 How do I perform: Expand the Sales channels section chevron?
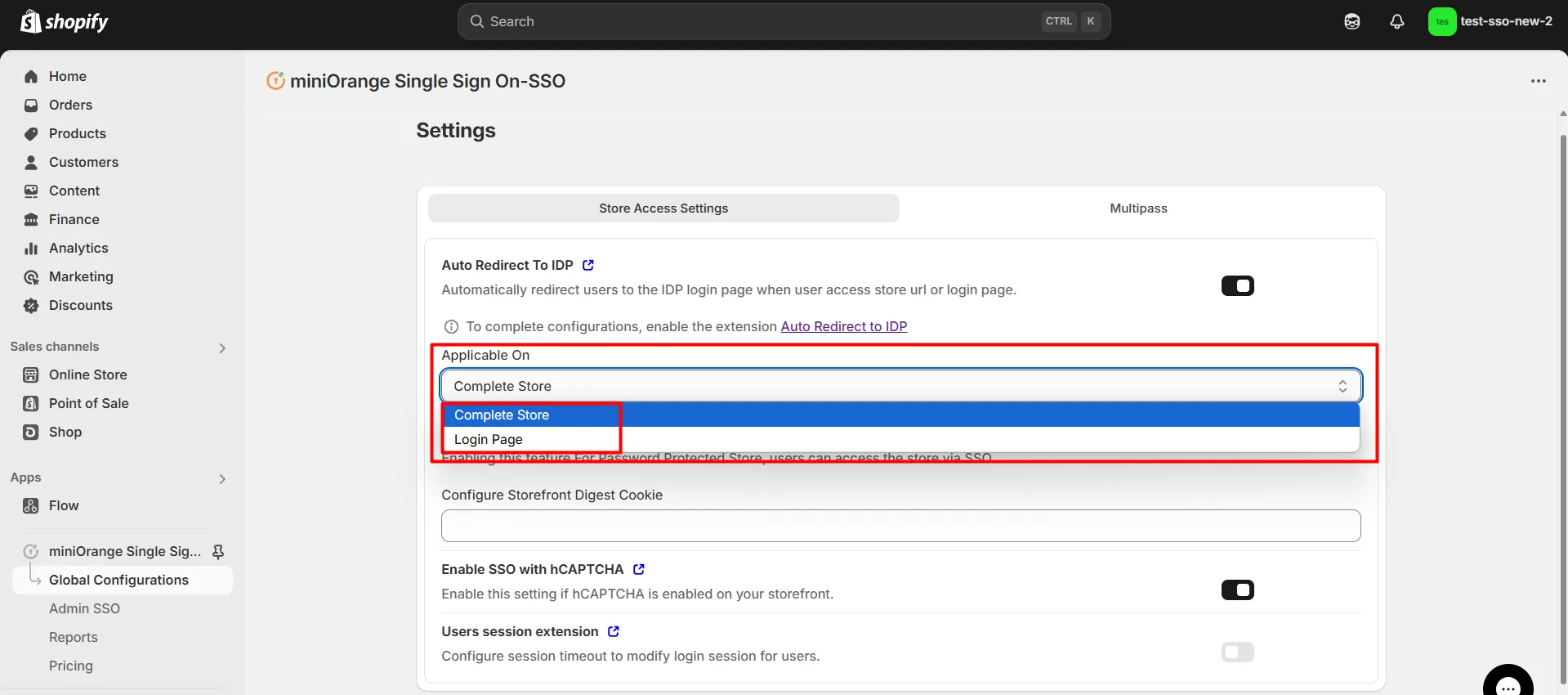[222, 347]
